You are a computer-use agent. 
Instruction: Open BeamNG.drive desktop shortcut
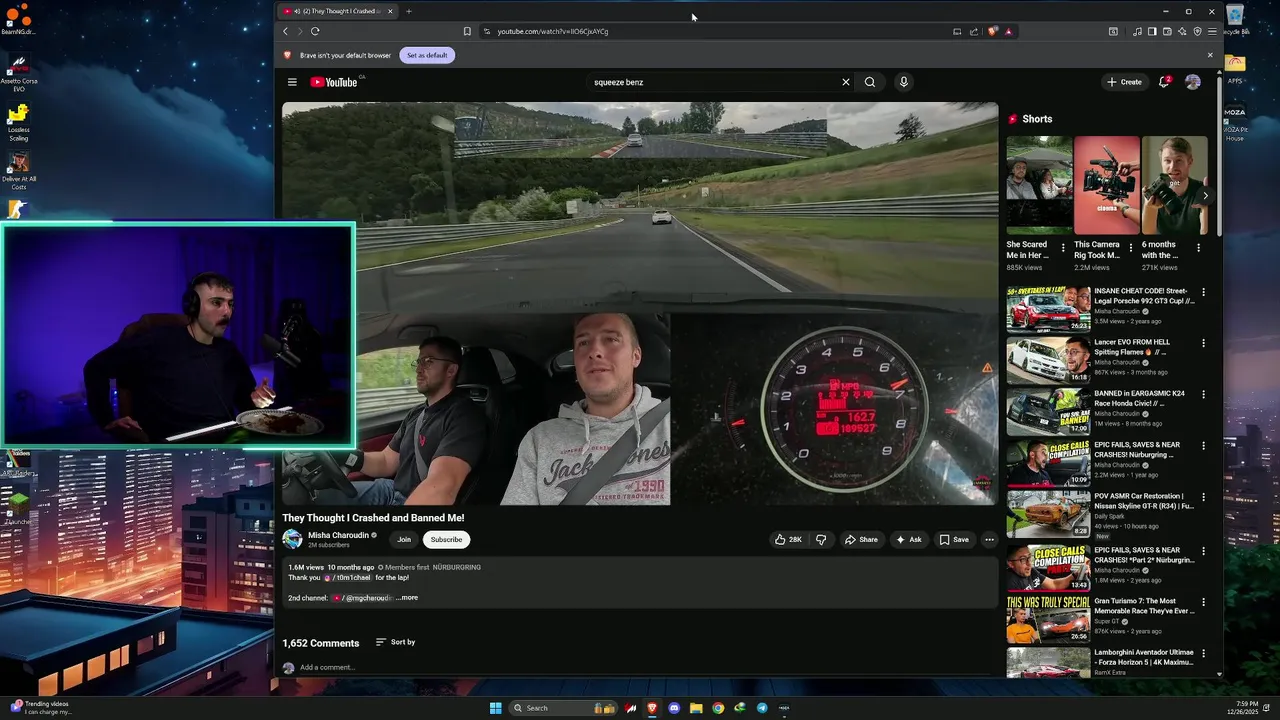point(18,19)
